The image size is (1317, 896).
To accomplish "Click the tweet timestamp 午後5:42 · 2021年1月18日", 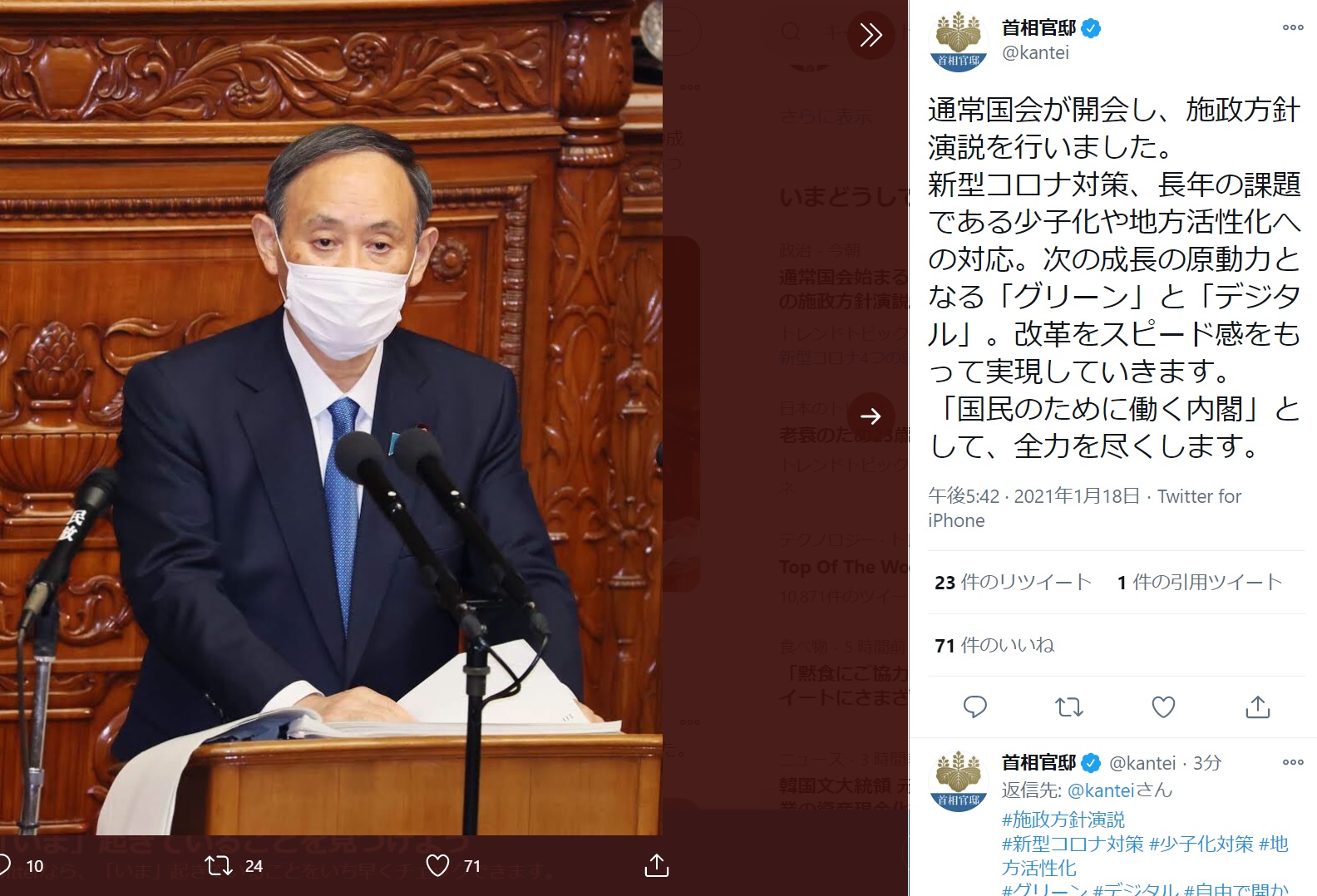I will (1033, 496).
